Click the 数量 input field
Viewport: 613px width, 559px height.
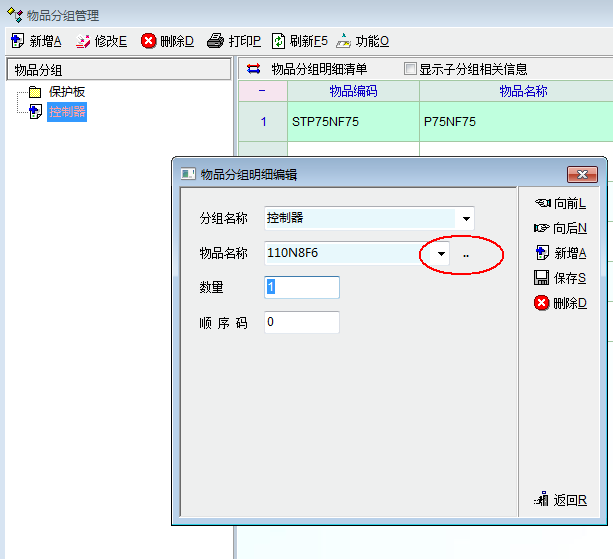[x=302, y=288]
